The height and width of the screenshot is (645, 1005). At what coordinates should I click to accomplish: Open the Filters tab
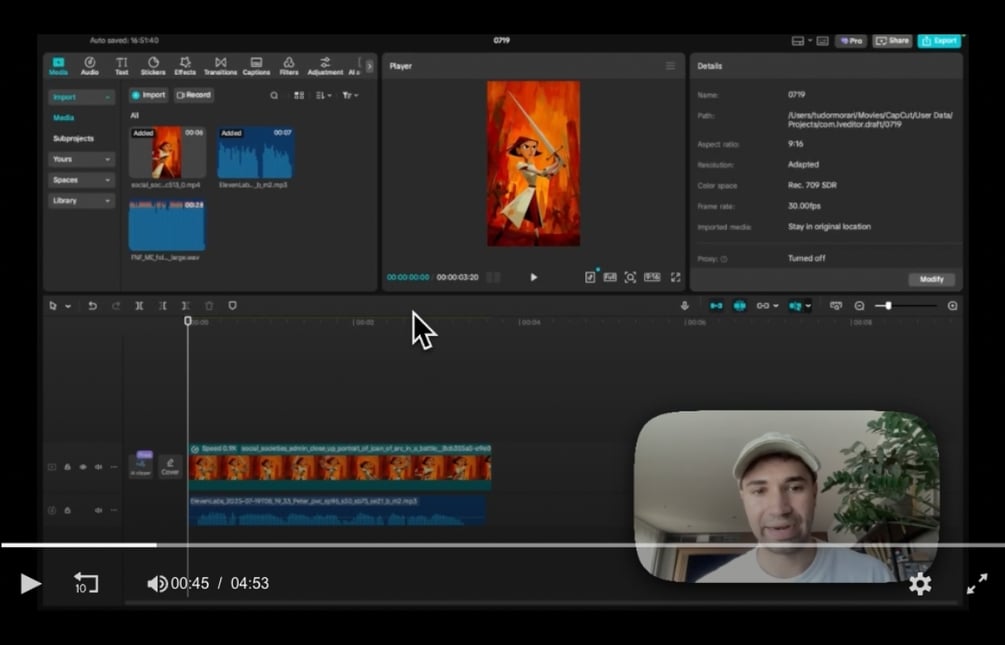[289, 65]
